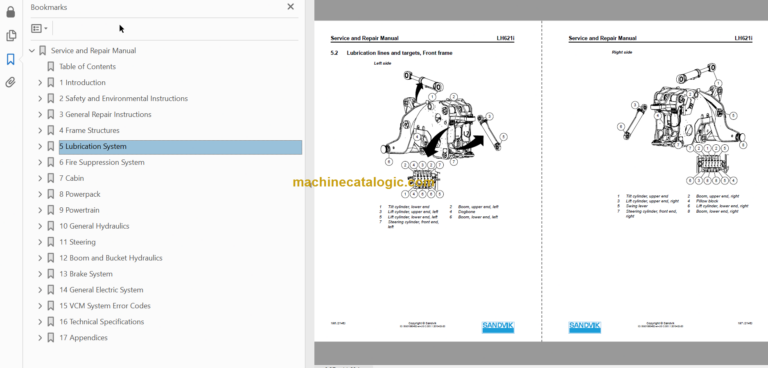Click bookmark icon beside 11 Steering

(50, 242)
